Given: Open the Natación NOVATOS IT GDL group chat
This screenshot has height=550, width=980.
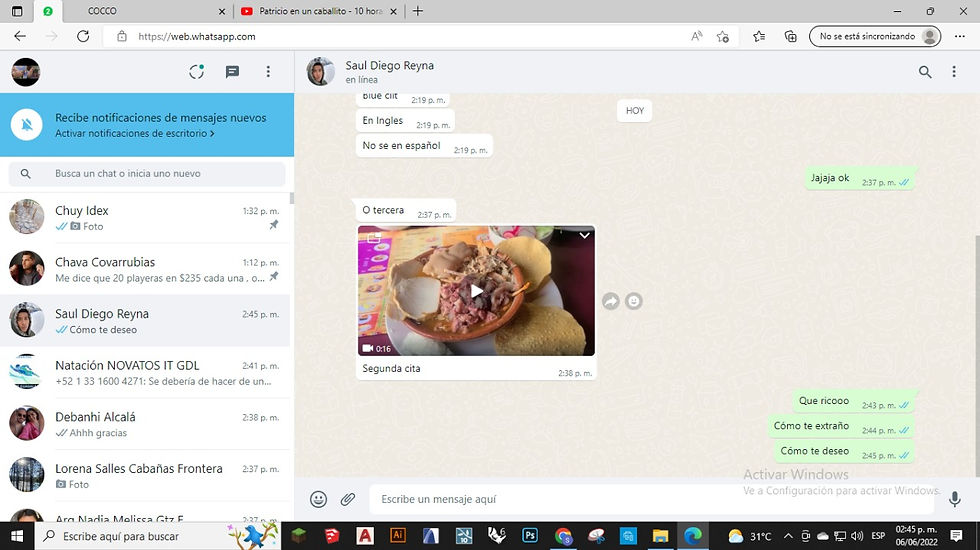Looking at the screenshot, I should pos(145,372).
